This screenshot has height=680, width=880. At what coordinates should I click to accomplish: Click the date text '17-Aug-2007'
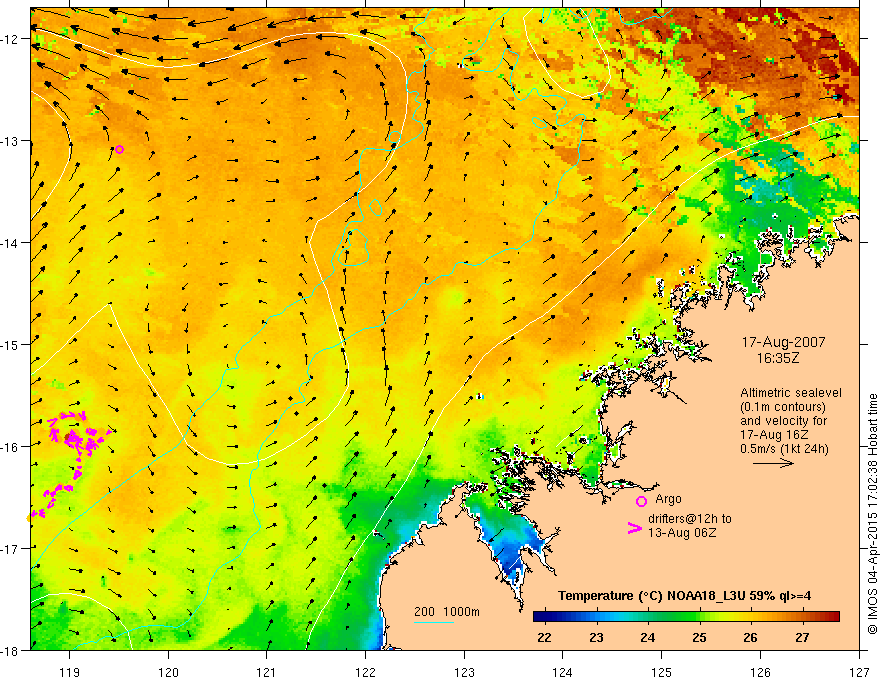(x=783, y=342)
